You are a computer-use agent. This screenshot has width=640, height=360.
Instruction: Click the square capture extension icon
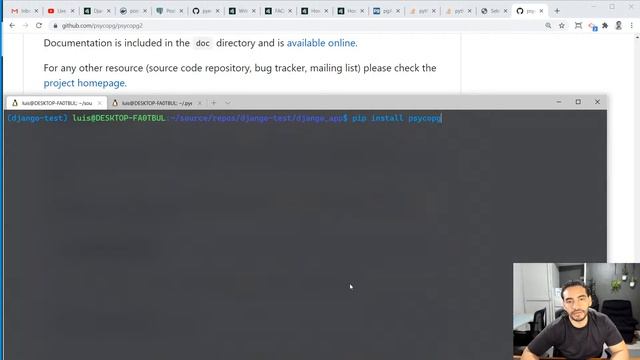click(578, 26)
